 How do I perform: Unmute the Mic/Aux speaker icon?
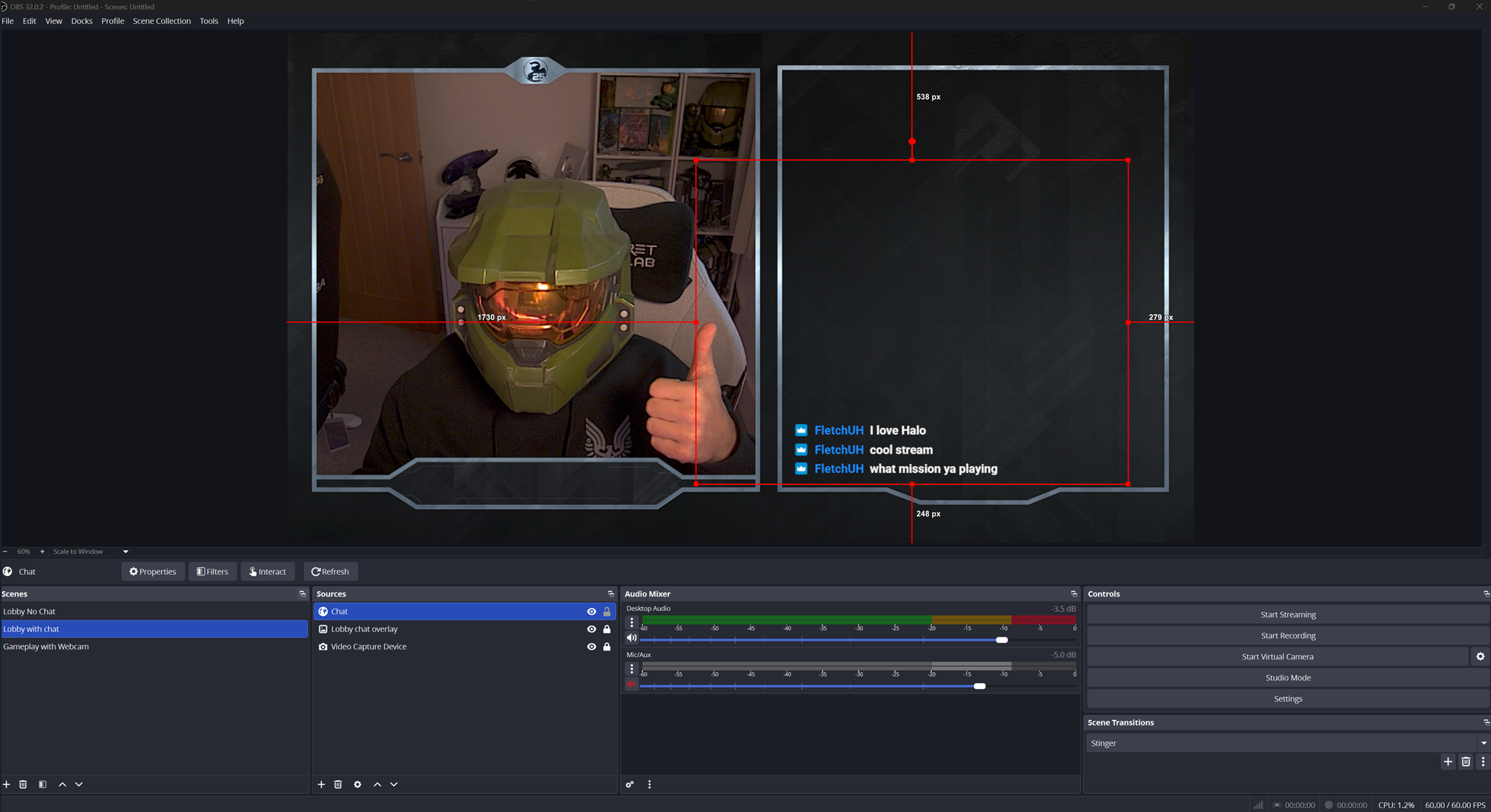(x=632, y=684)
